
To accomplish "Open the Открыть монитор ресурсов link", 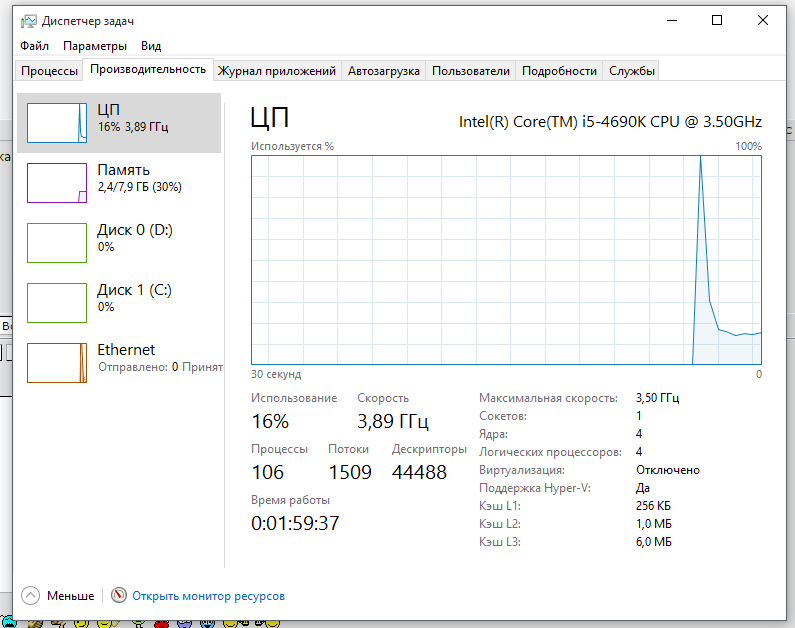I will 208,596.
